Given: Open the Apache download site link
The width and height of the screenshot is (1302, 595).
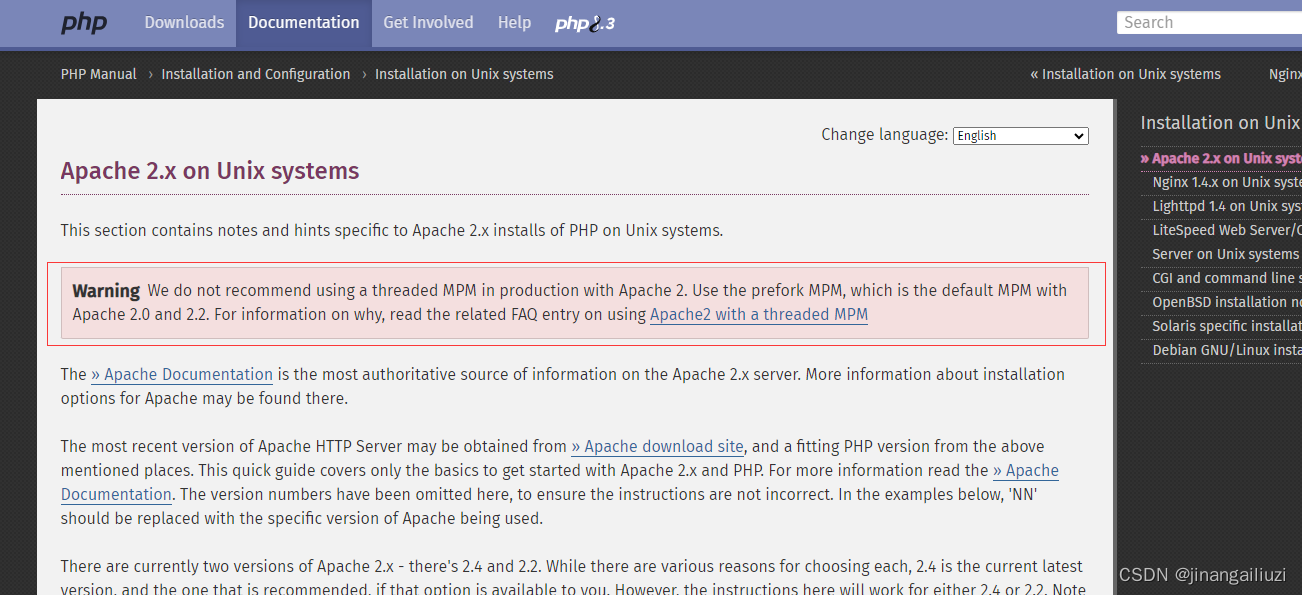Looking at the screenshot, I should click(x=657, y=446).
